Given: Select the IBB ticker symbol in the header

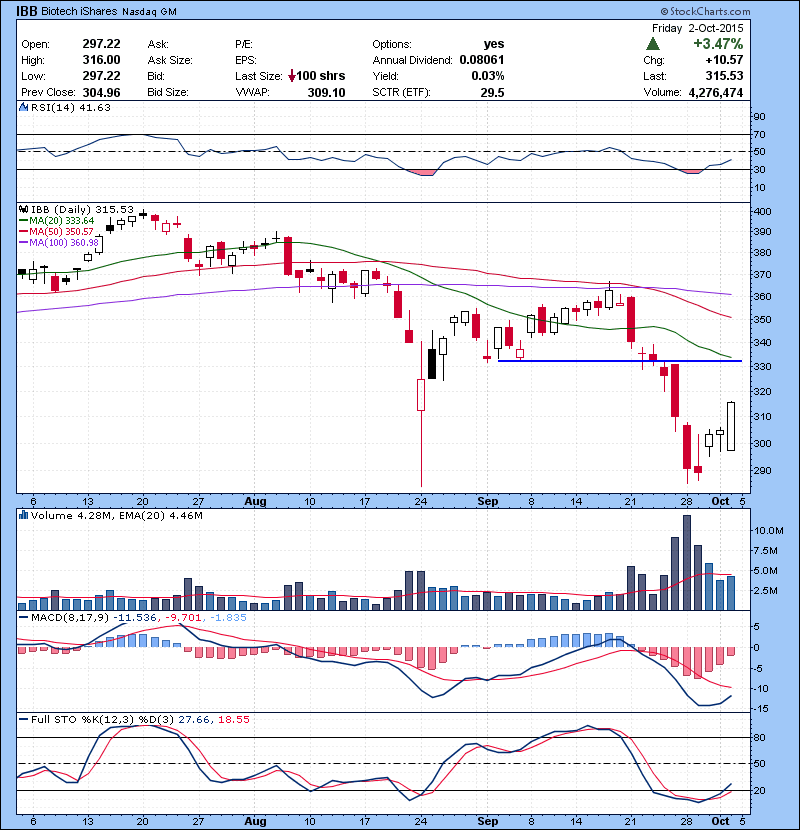Looking at the screenshot, I should coord(26,11).
